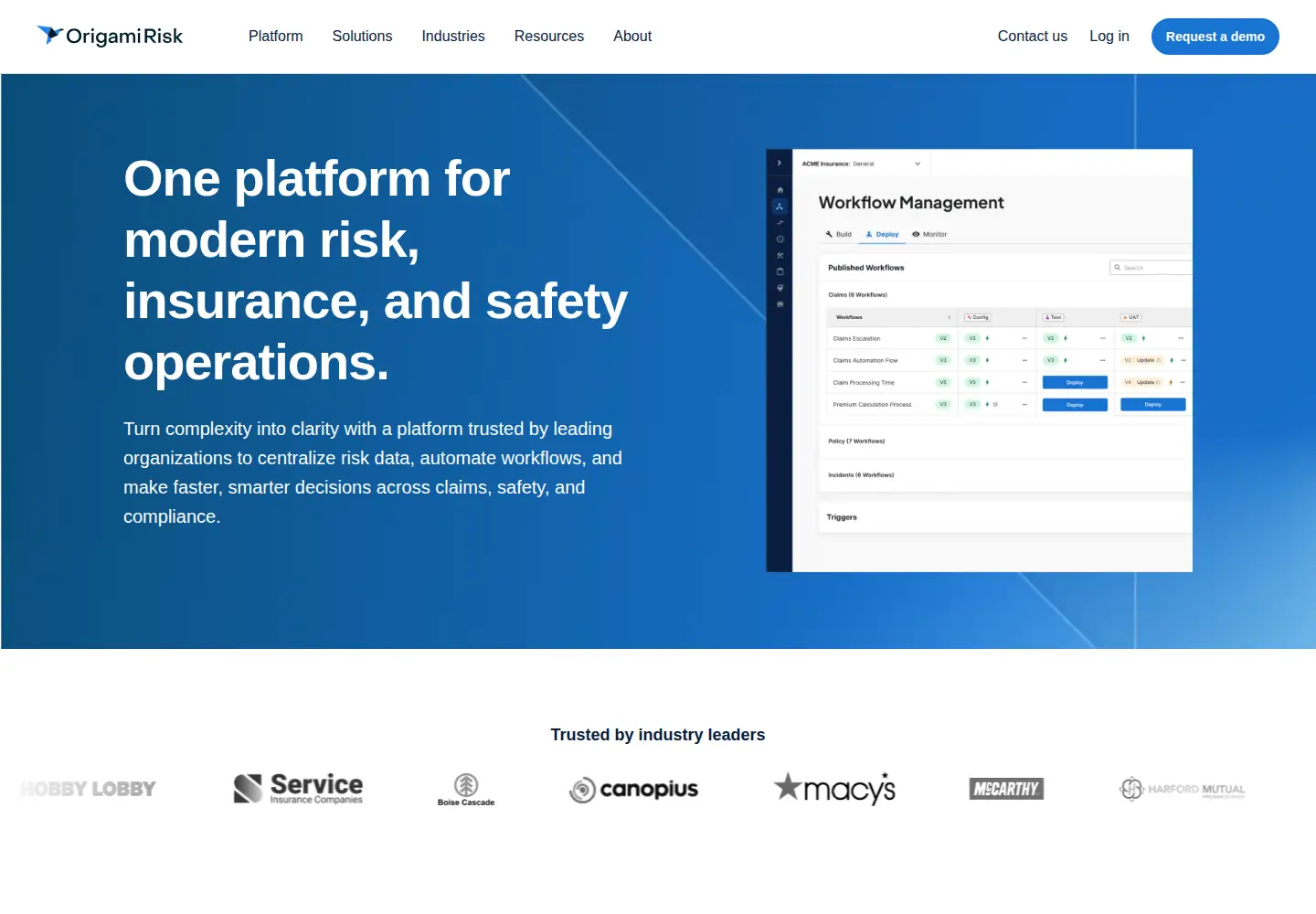Collapse the Claims (6 Workflows) section
This screenshot has width=1316, height=914.
click(x=858, y=295)
